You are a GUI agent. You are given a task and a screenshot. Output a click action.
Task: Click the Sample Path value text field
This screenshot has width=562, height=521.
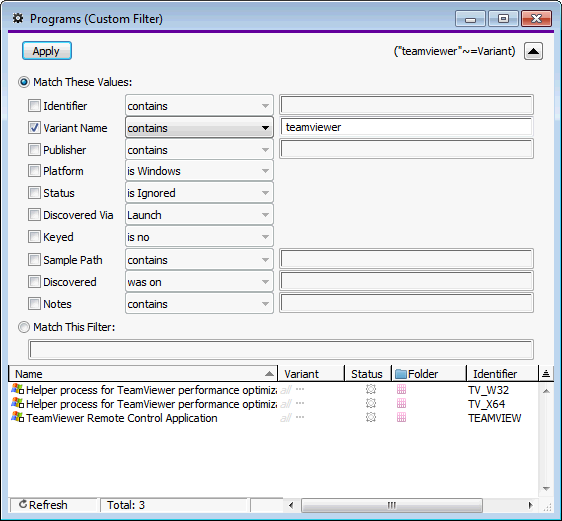[x=406, y=259]
